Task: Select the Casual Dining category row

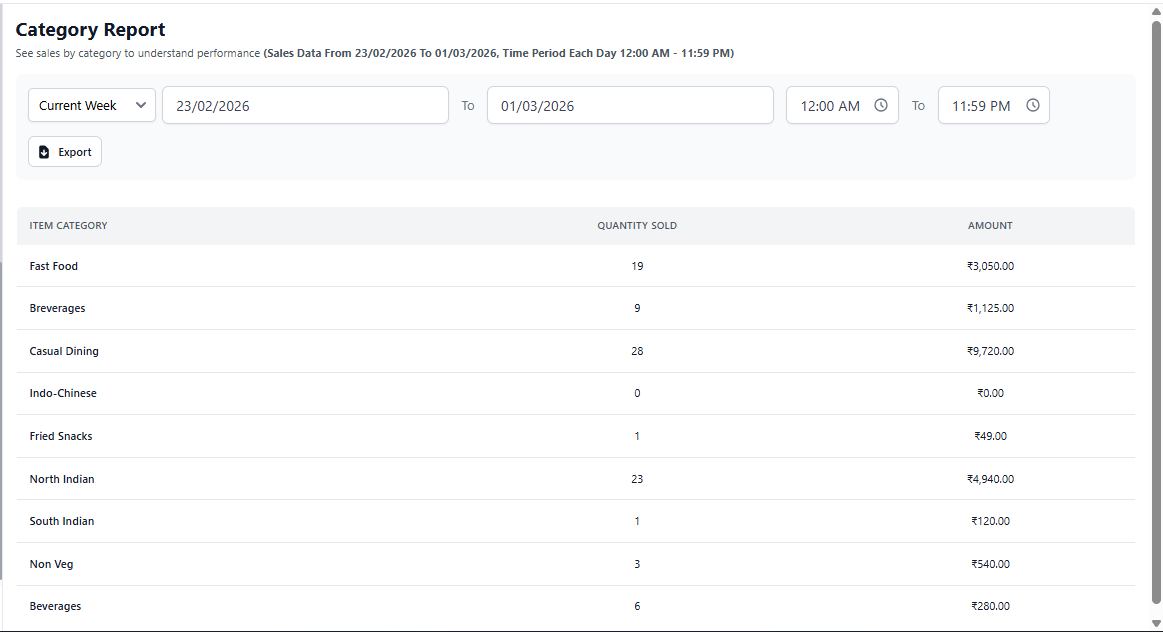Action: coord(64,351)
